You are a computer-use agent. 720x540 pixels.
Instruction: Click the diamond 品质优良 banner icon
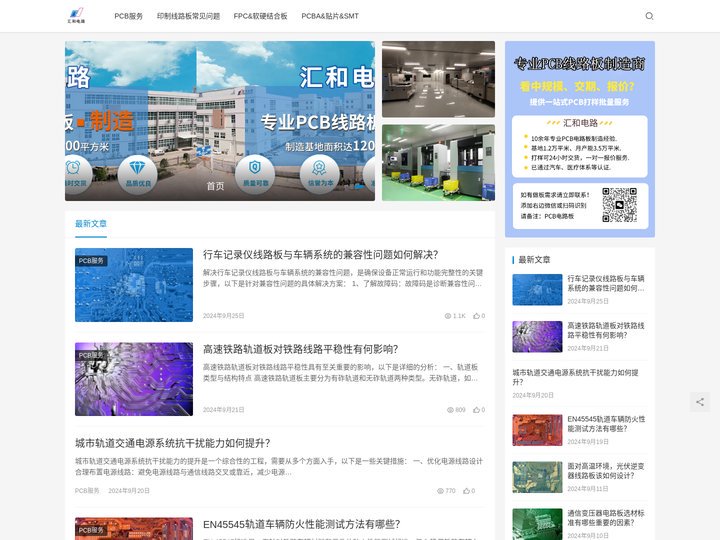point(137,174)
